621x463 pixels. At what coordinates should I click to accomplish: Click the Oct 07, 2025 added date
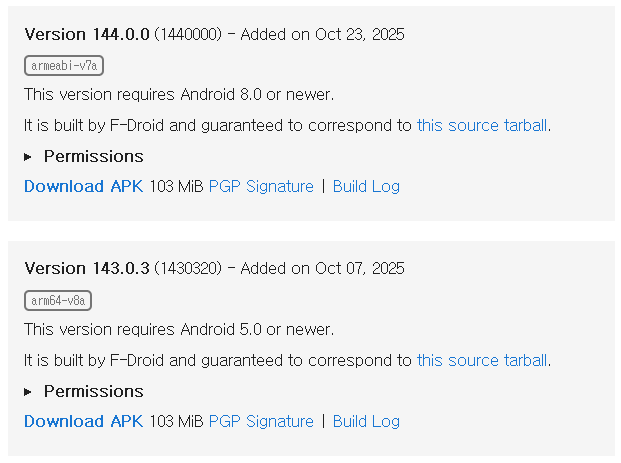pyautogui.click(x=357, y=269)
